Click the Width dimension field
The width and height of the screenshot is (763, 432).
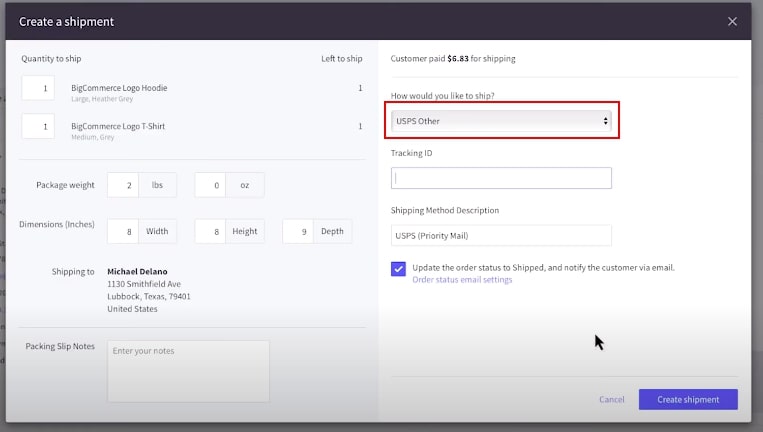click(x=123, y=231)
